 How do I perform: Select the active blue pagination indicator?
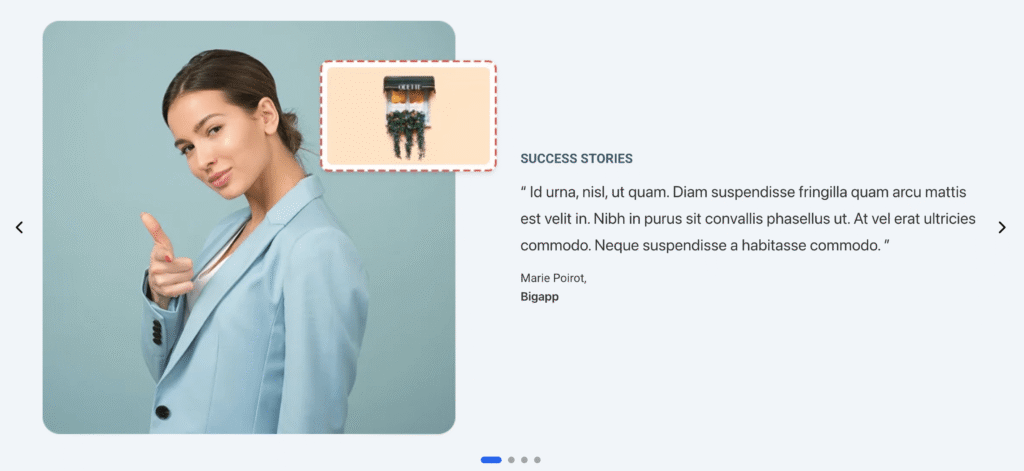[x=491, y=460]
